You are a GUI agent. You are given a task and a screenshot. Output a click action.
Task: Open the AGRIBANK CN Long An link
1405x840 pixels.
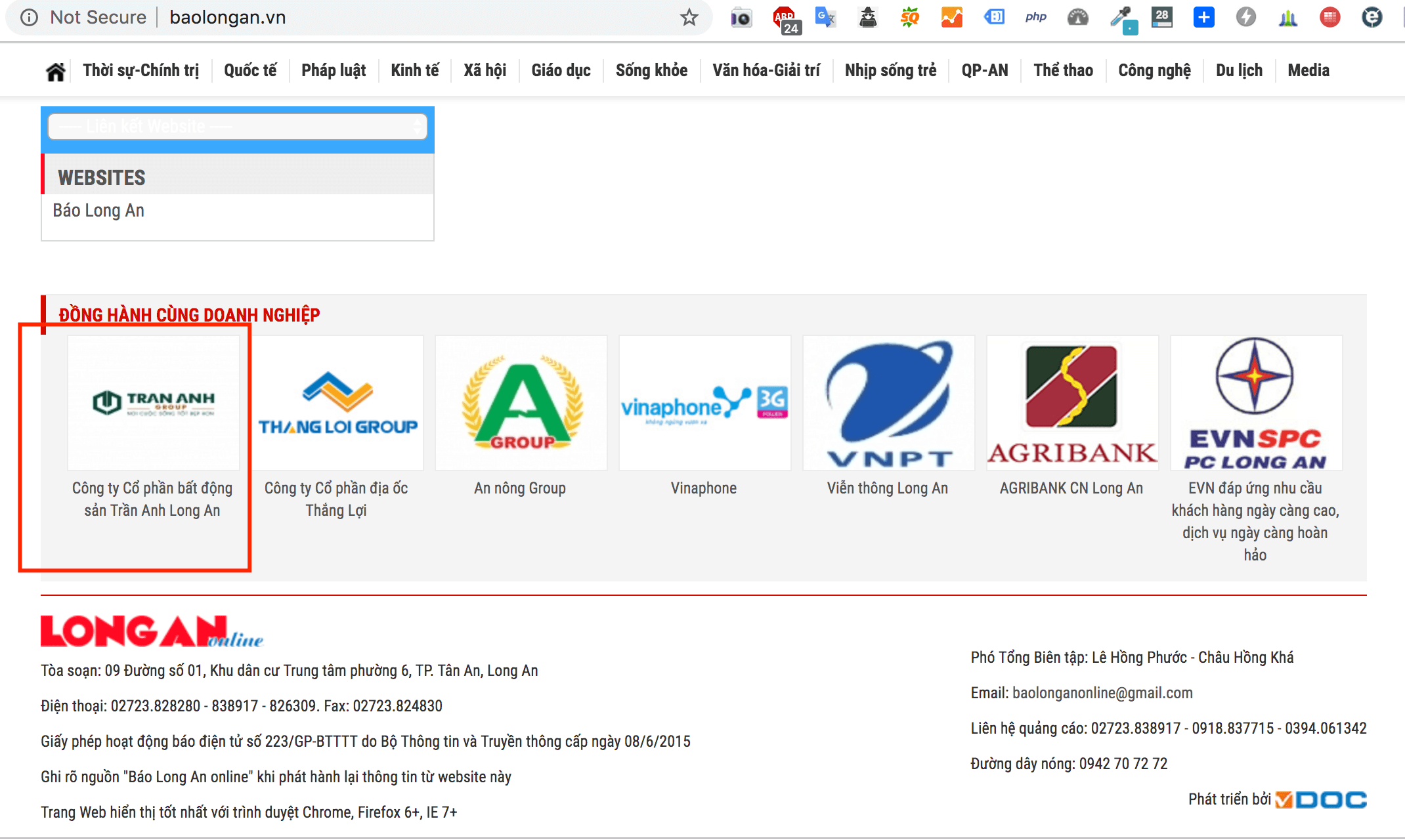1071,488
